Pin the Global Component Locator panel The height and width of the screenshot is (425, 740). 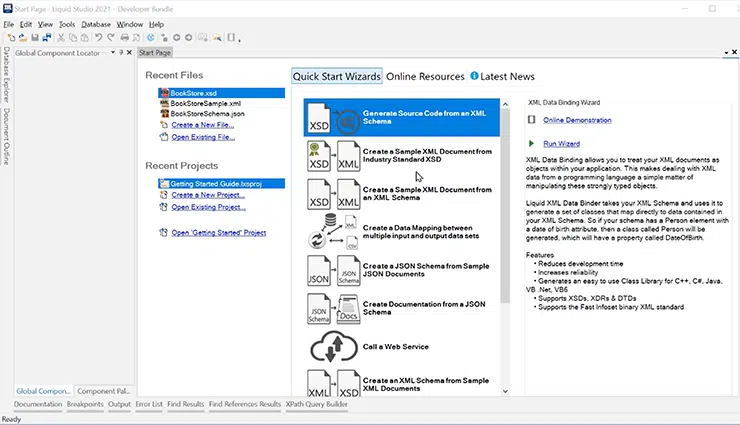click(121, 53)
